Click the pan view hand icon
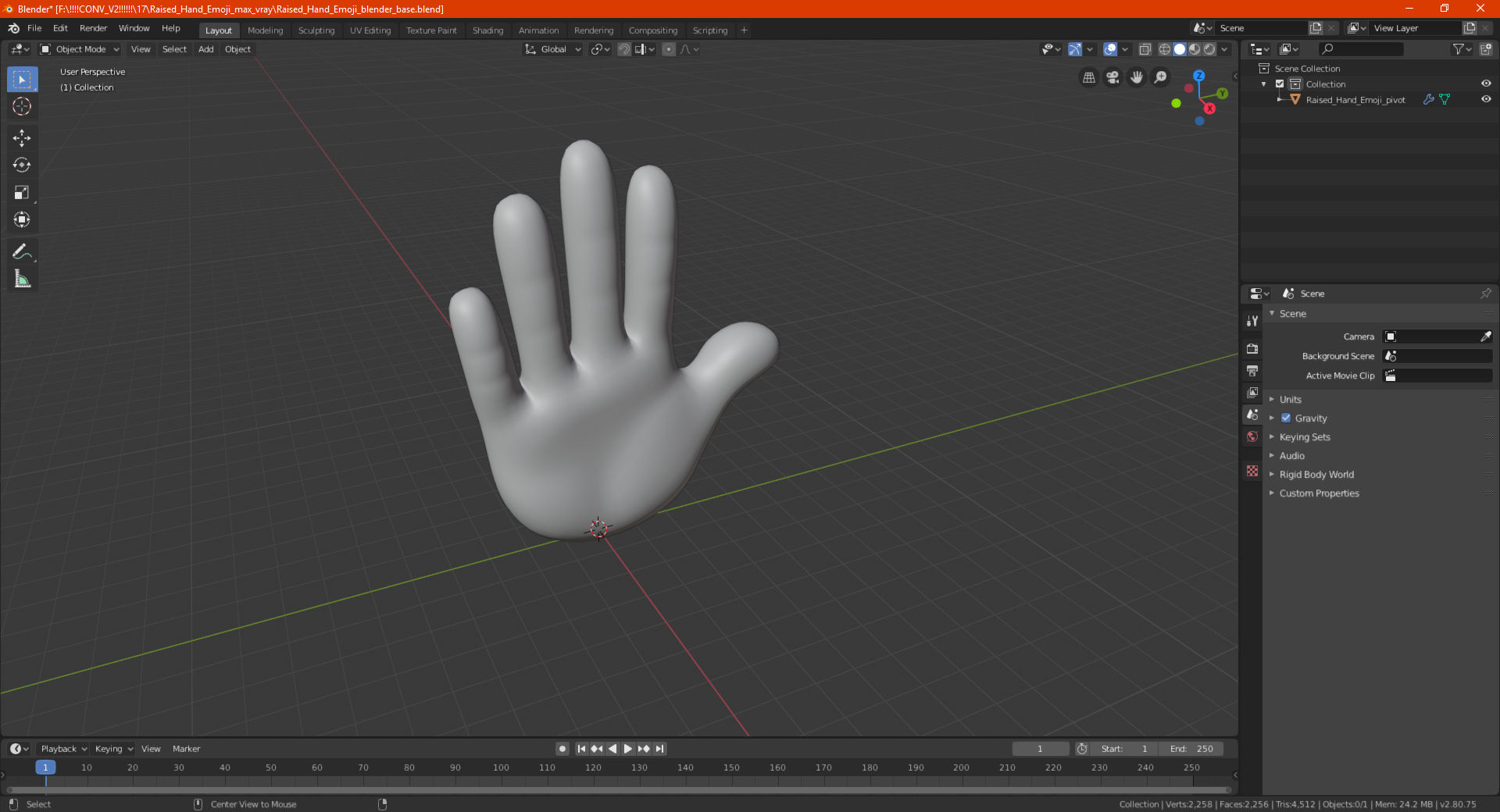Viewport: 1500px width, 812px height. [1137, 77]
